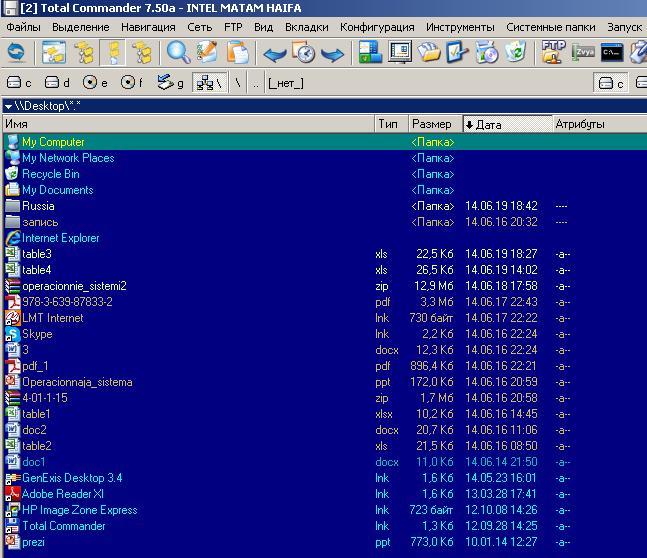The height and width of the screenshot is (558, 647).
Task: Open the \\Desktop\ path dropdown arrow
Action: [x=8, y=105]
